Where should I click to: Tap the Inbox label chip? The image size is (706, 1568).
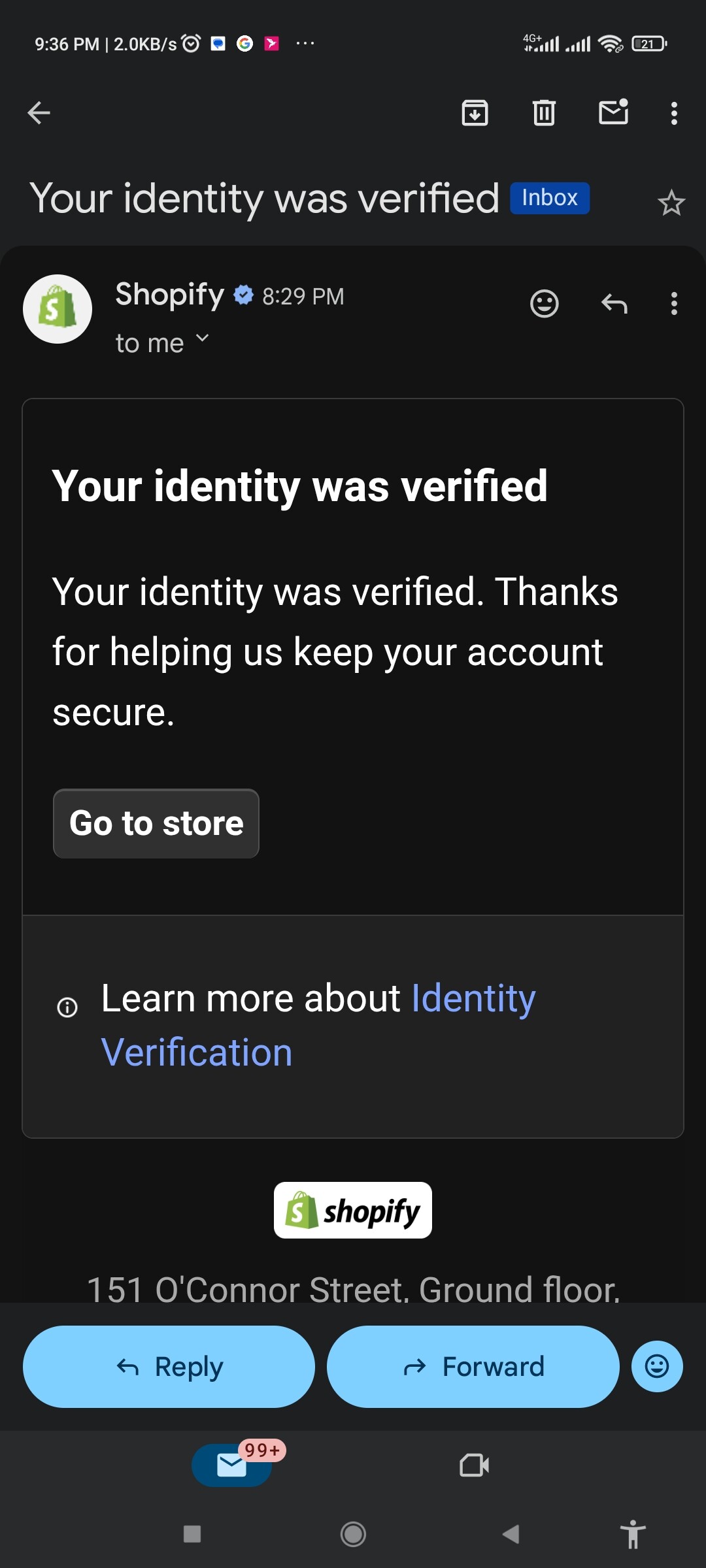[x=550, y=198]
